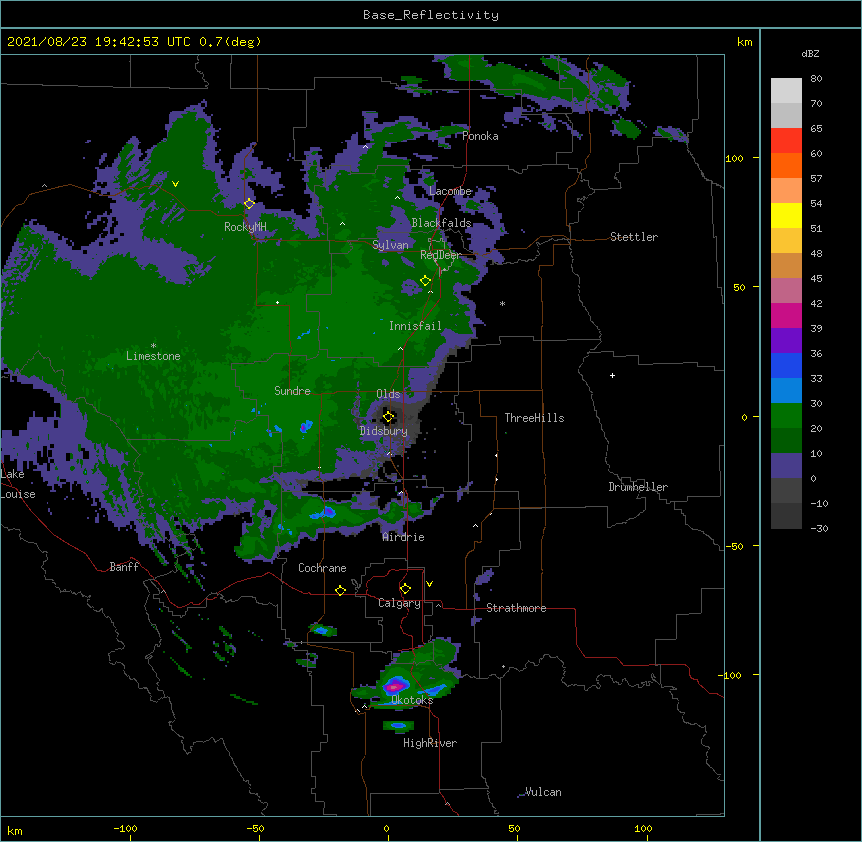The width and height of the screenshot is (862, 842).
Task: Click the dBZ legend heading
Action: [x=810, y=54]
